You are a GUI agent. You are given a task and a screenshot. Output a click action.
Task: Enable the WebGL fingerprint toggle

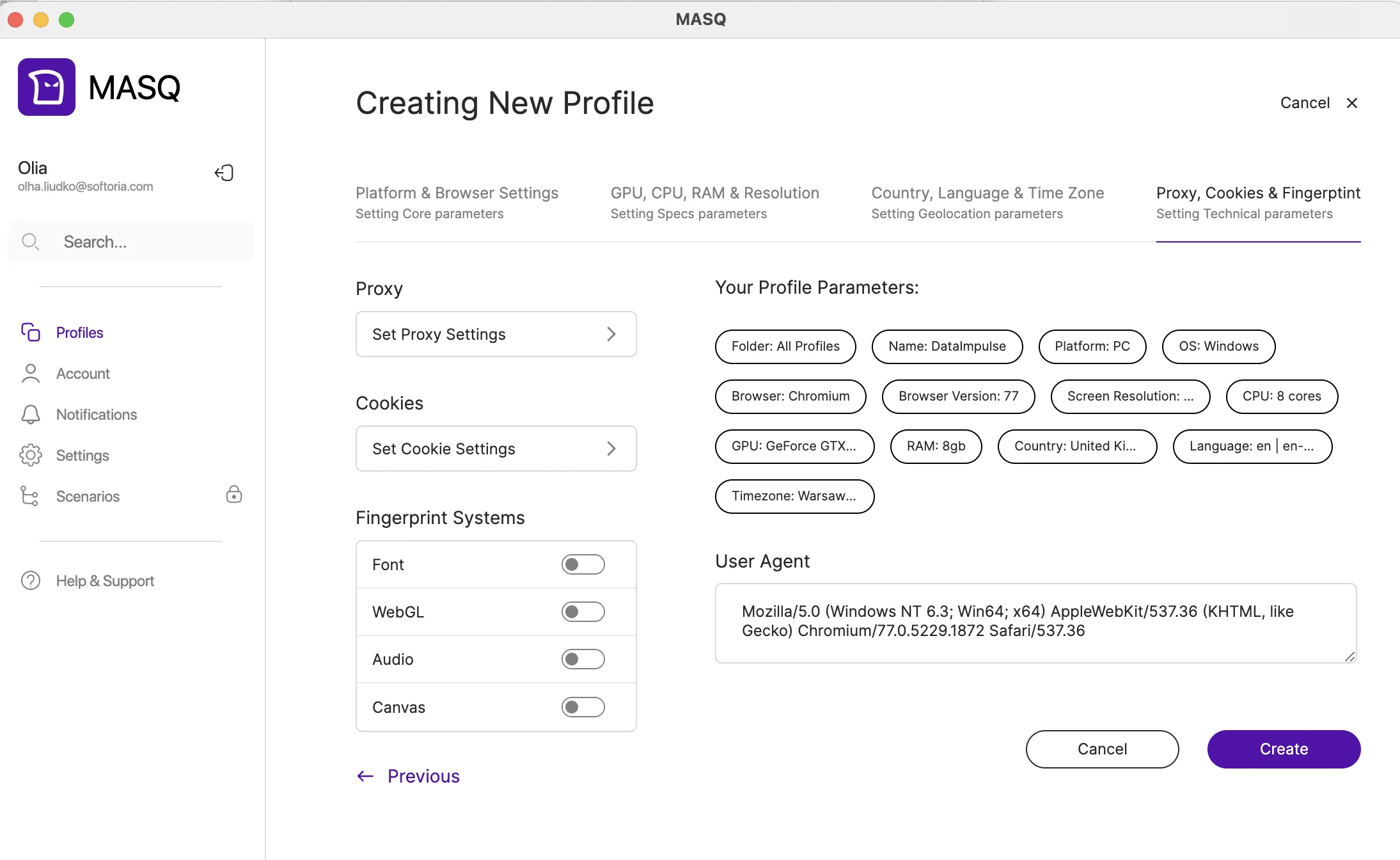583,612
